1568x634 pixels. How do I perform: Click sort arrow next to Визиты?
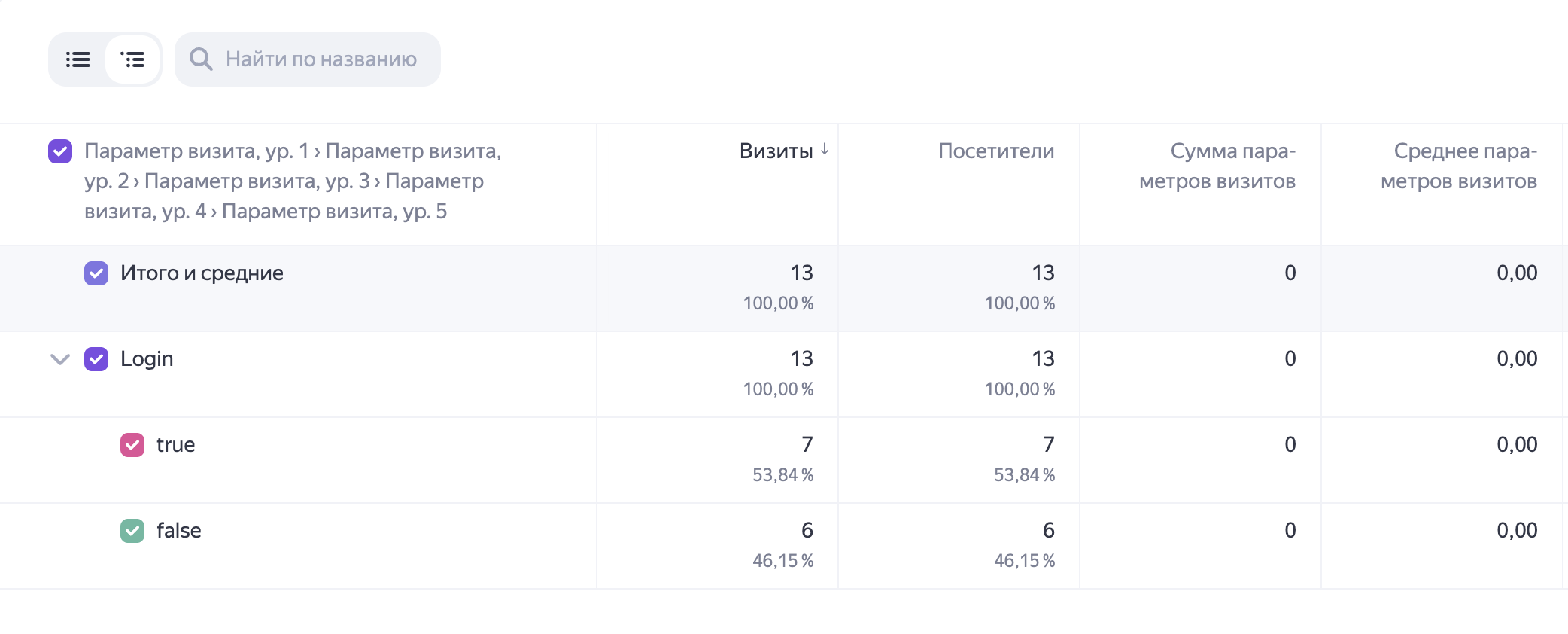pyautogui.click(x=825, y=150)
